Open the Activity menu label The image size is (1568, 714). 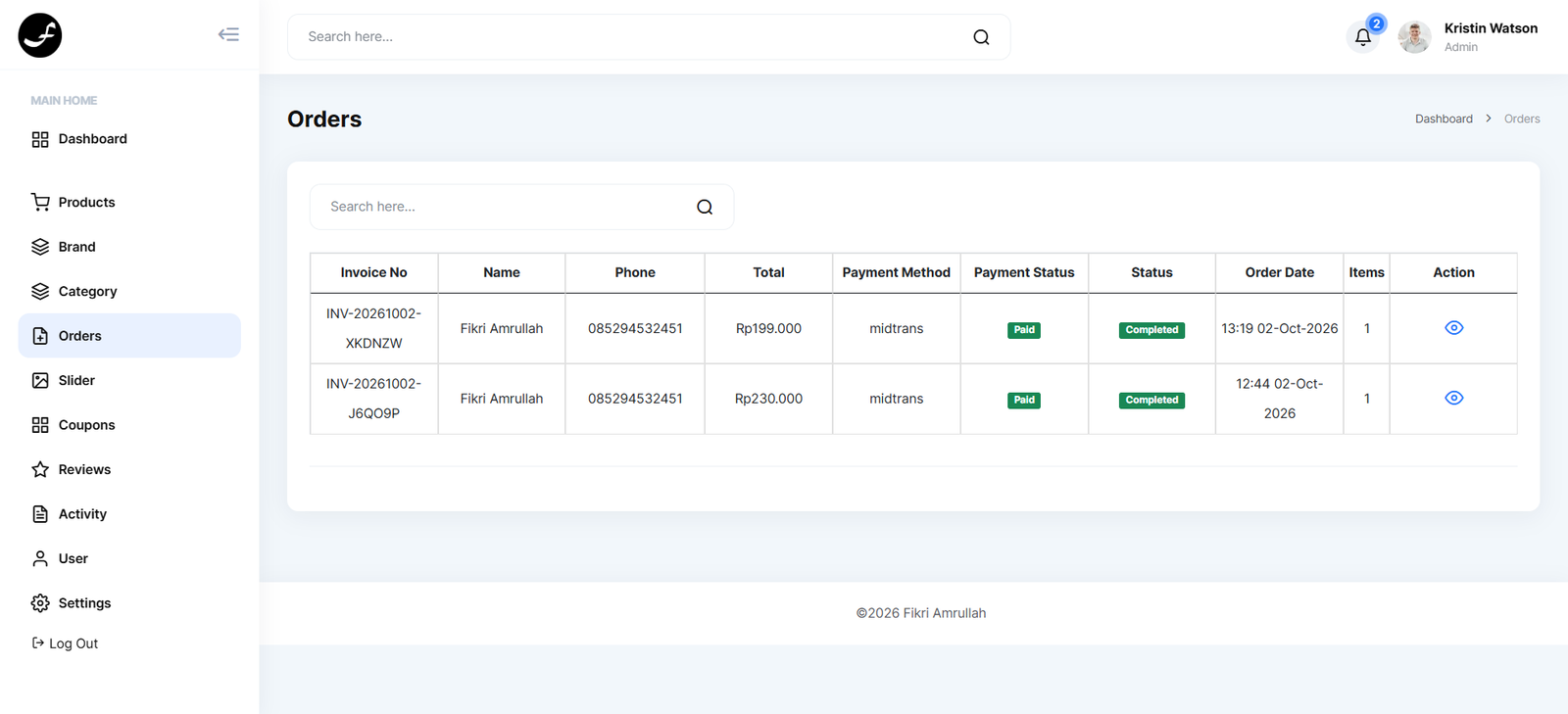[x=82, y=514]
